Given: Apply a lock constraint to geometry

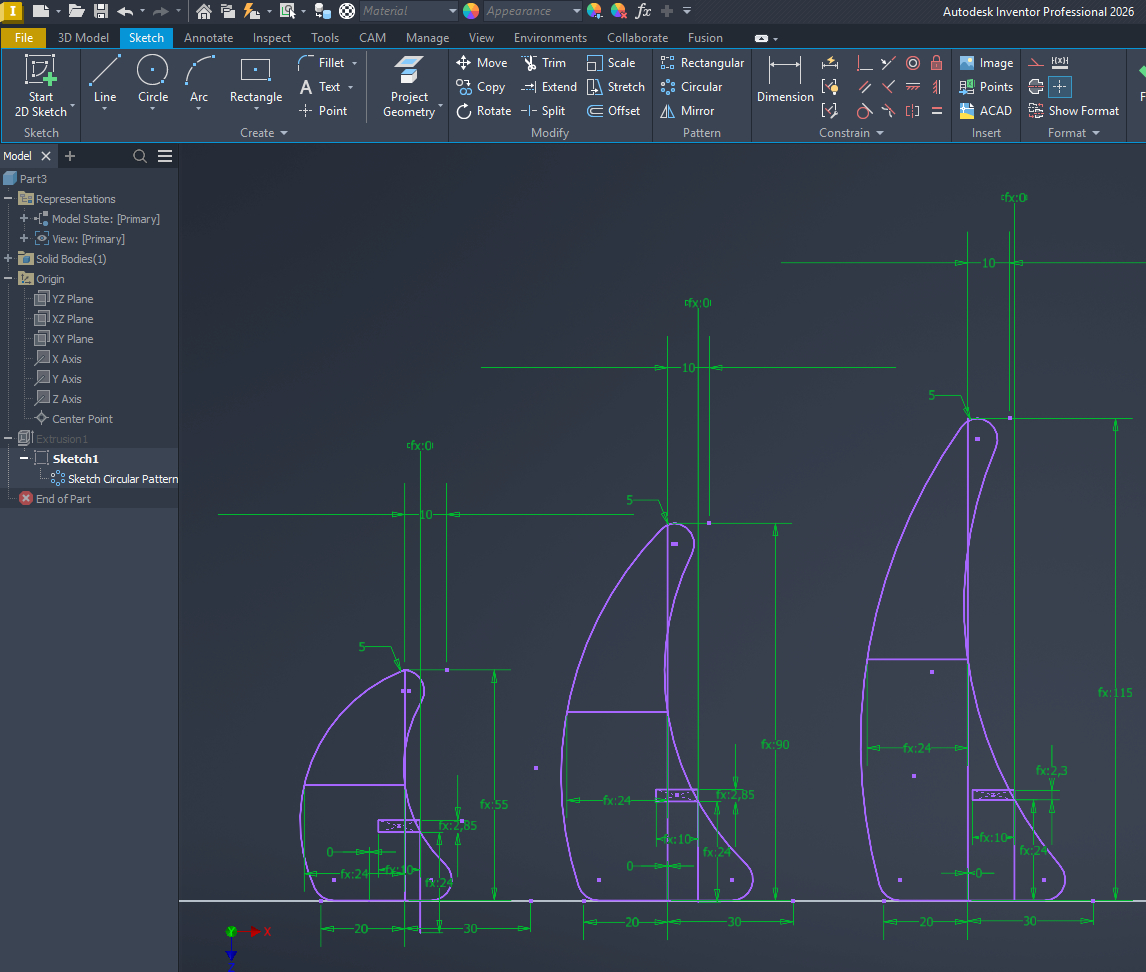Looking at the screenshot, I should click(936, 62).
